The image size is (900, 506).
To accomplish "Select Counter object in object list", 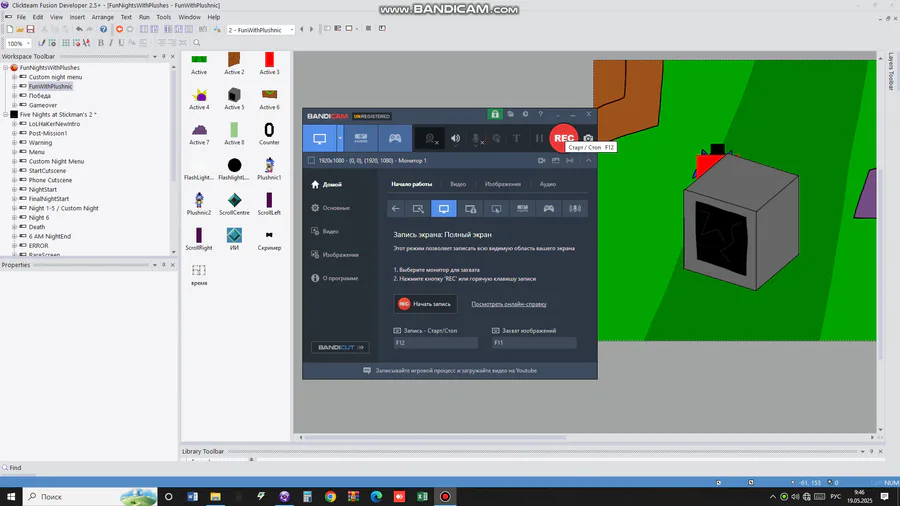I will [x=269, y=134].
